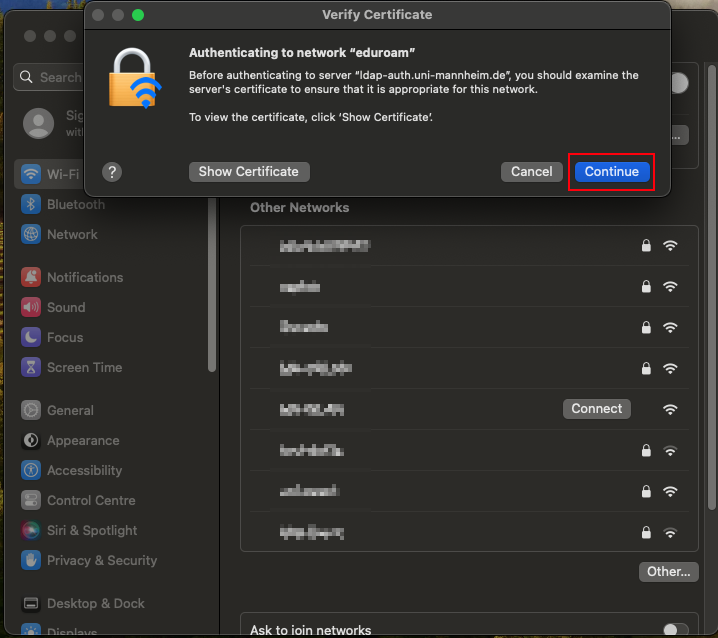
Task: Open the General gear icon
Action: [x=31, y=410]
